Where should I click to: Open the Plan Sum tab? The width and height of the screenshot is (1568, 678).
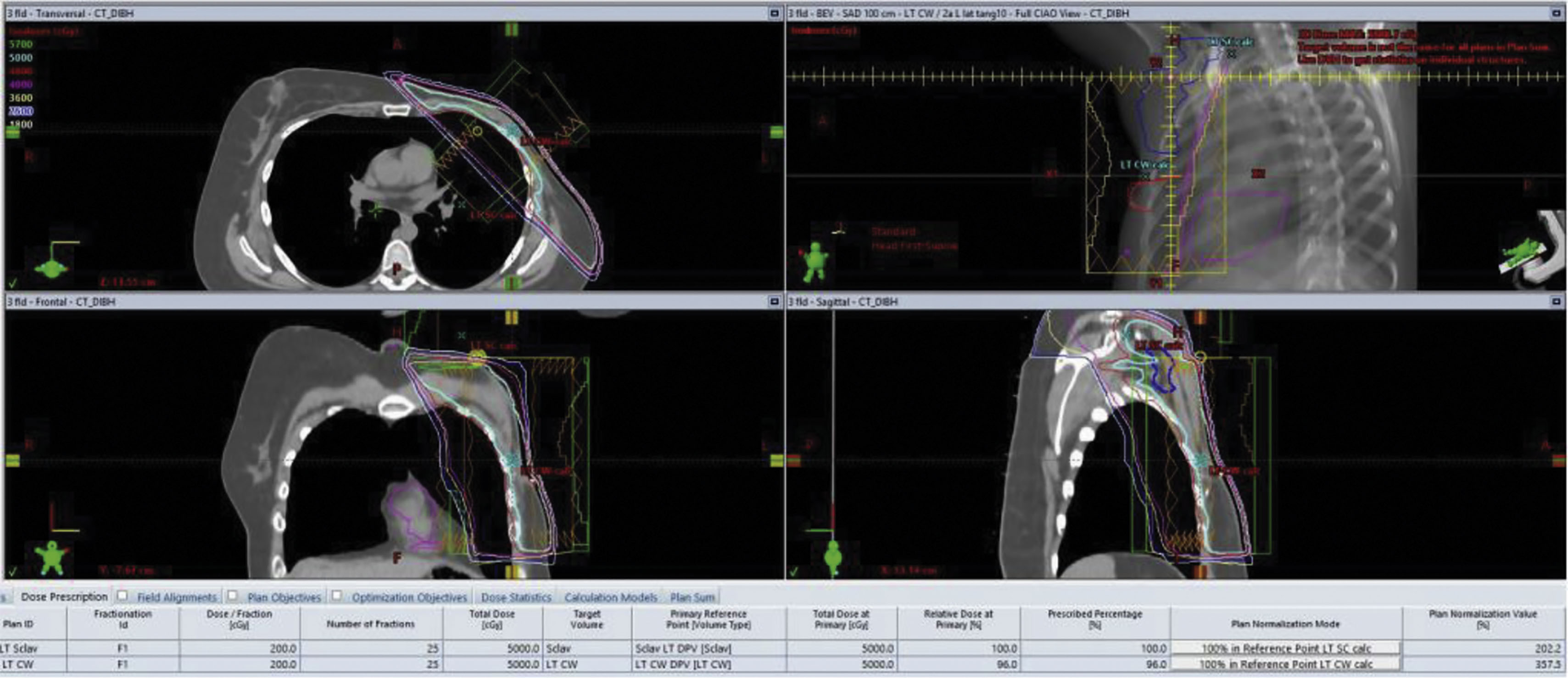pos(692,597)
